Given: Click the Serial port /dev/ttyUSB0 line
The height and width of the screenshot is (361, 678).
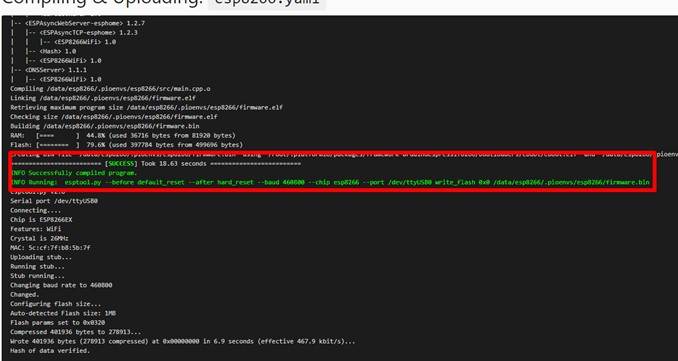Looking at the screenshot, I should pos(54,201).
